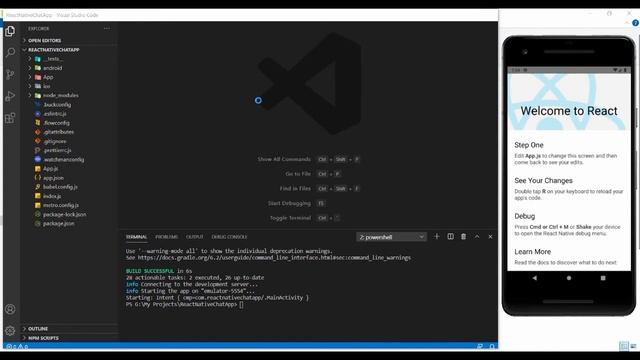This screenshot has height=360, width=640.
Task: Open the docs.gradle.org link in terminal
Action: pyautogui.click(x=274, y=258)
